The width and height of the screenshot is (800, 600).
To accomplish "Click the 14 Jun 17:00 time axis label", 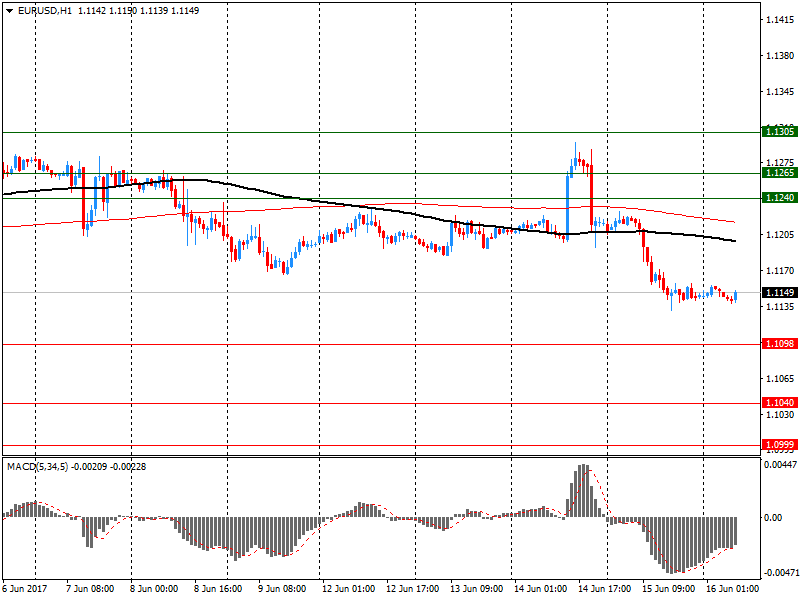I will click(x=605, y=589).
